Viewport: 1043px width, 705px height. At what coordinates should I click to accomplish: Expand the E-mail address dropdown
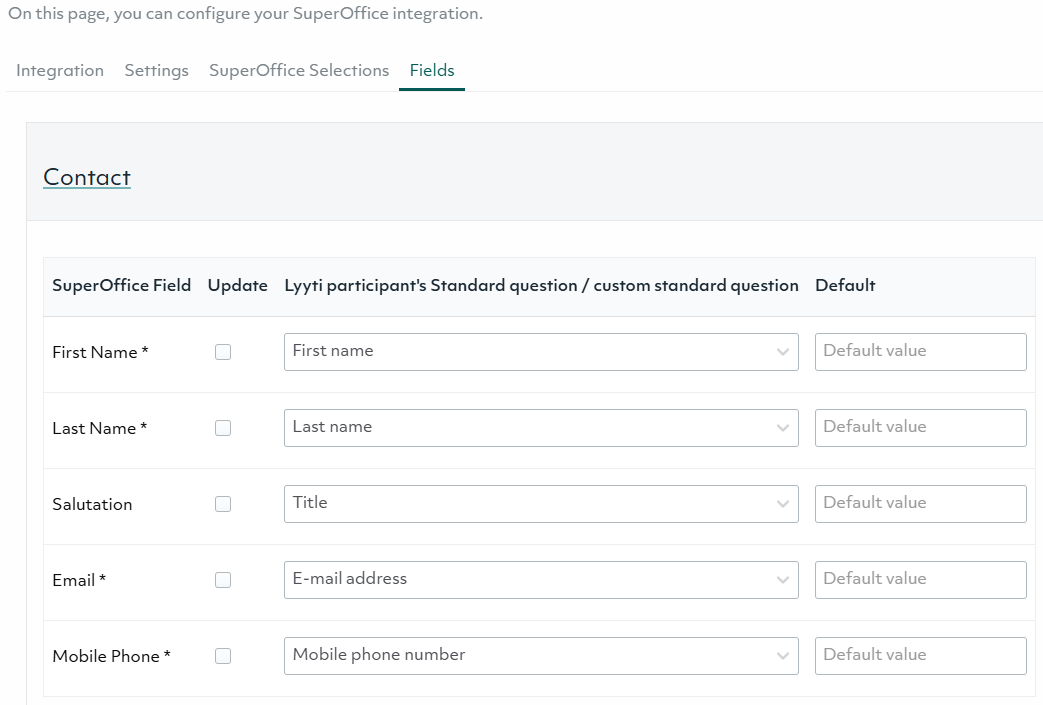(x=540, y=580)
